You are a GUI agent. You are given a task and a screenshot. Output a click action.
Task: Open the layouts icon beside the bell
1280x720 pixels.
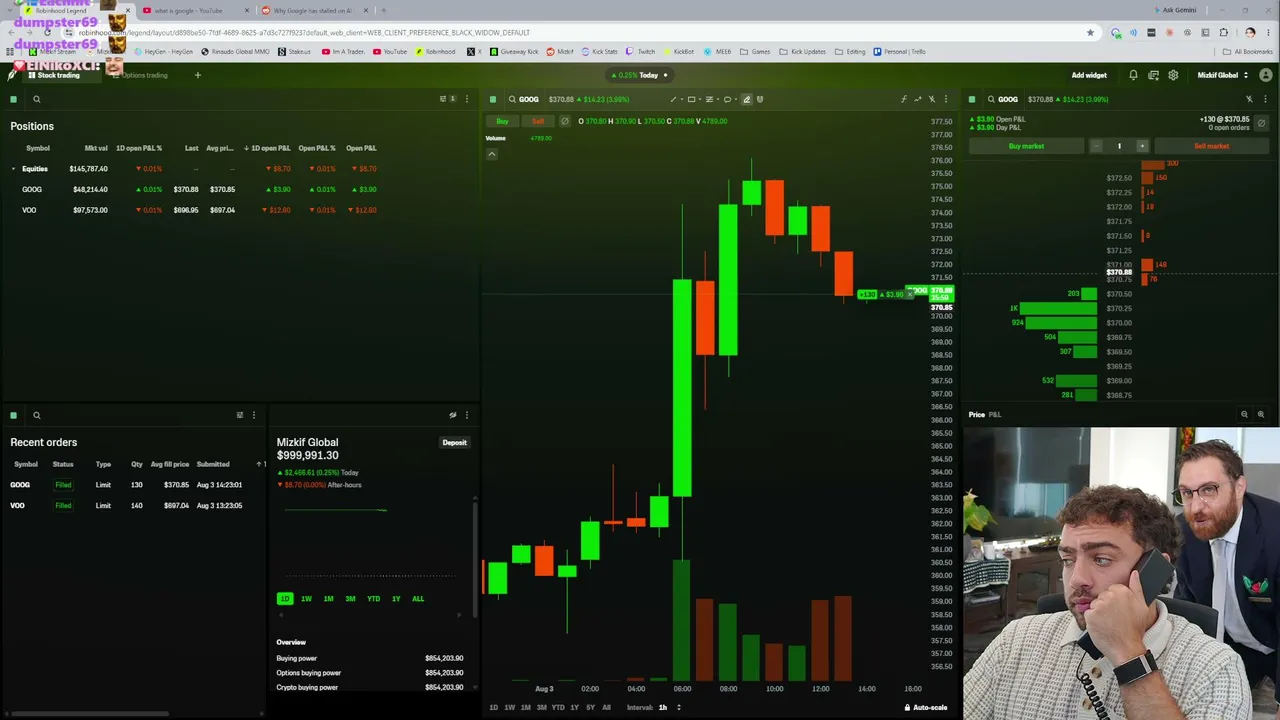(1153, 75)
